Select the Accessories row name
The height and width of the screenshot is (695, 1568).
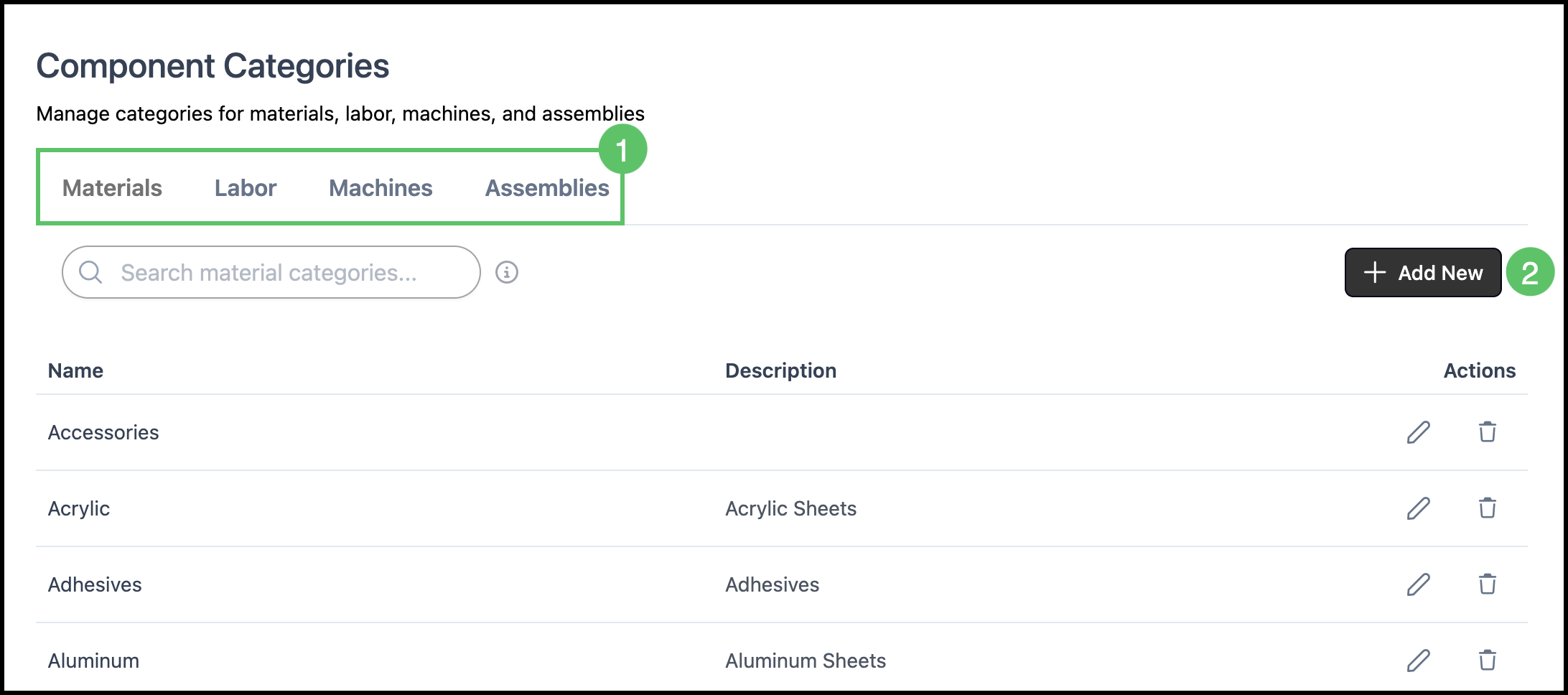click(x=103, y=432)
